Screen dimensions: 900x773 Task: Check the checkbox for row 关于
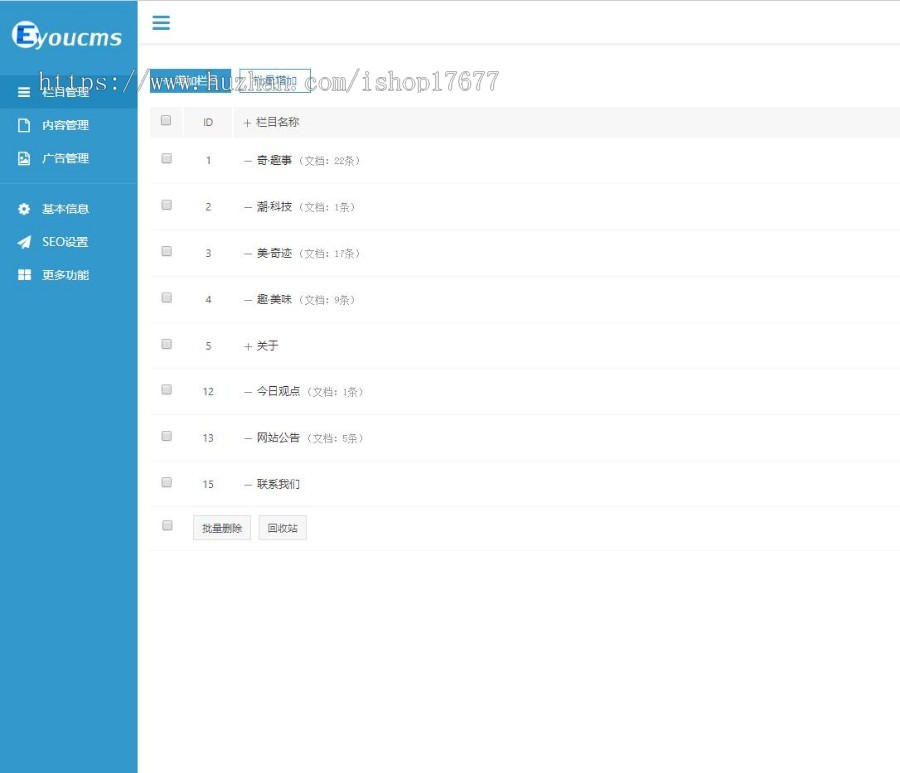(x=166, y=344)
